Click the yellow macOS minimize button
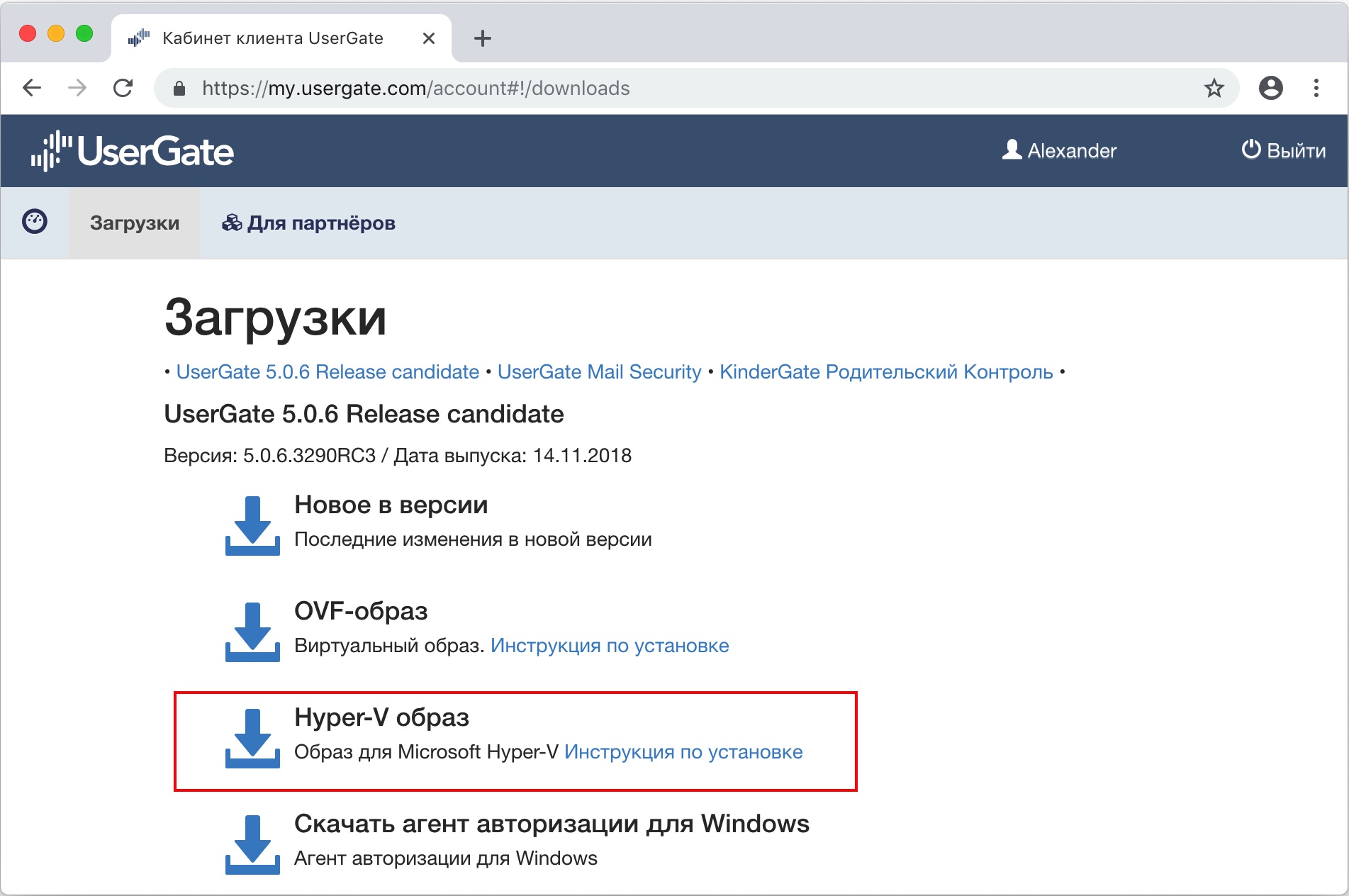The width and height of the screenshot is (1349, 896). point(56,33)
